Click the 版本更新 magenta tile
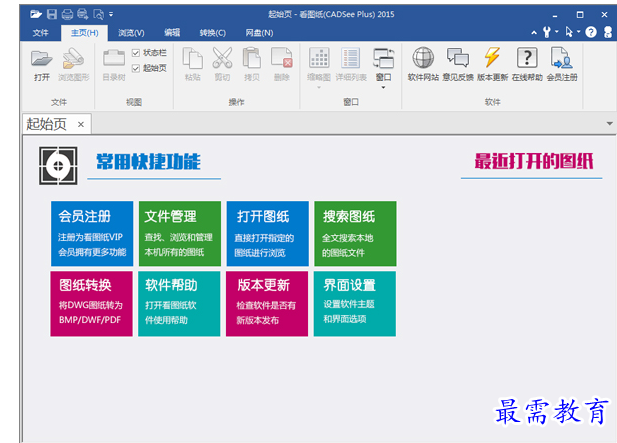This screenshot has height=443, width=617. 267,303
